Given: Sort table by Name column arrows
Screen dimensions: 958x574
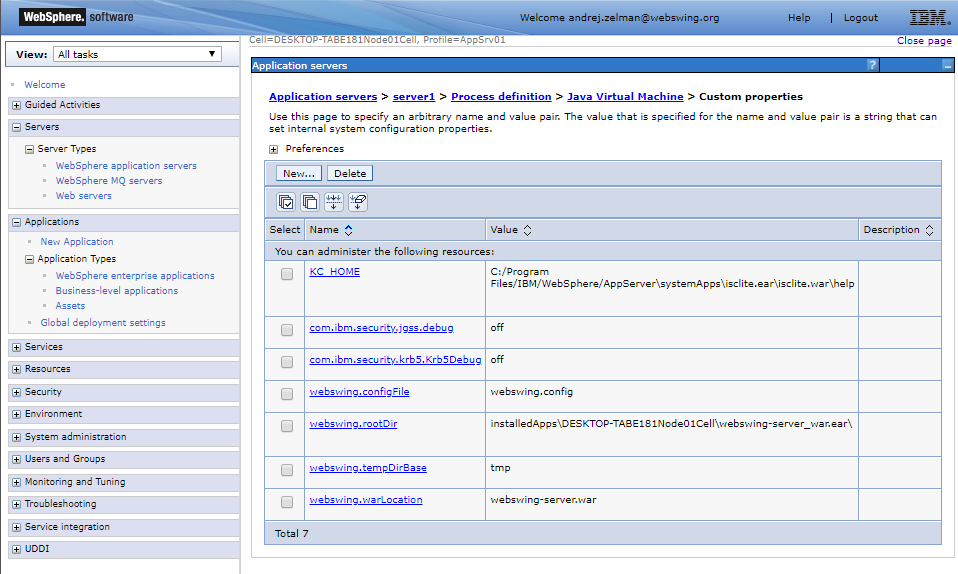Looking at the screenshot, I should click(348, 230).
